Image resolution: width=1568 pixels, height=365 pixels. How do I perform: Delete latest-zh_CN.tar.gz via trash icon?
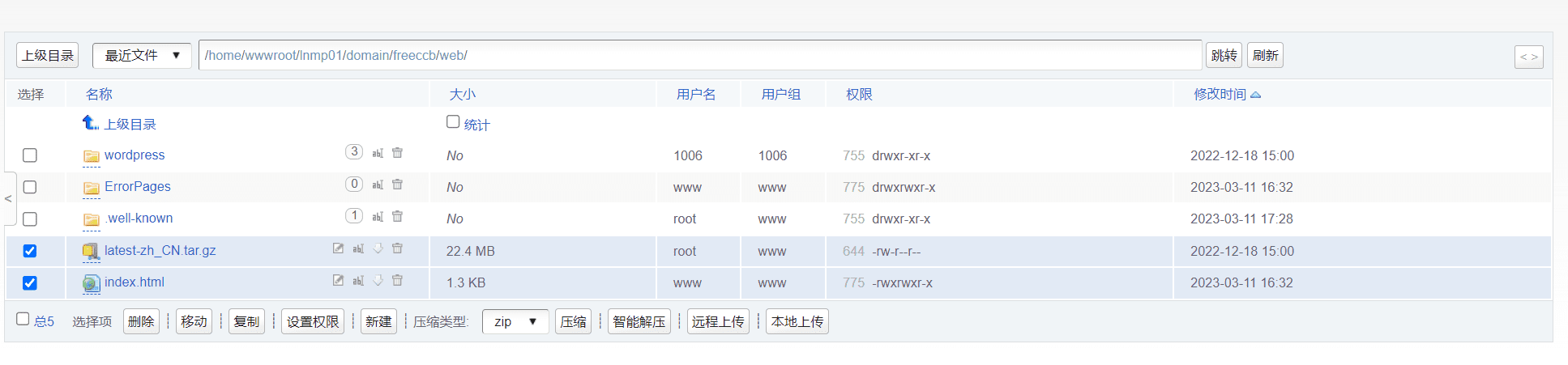[x=397, y=248]
